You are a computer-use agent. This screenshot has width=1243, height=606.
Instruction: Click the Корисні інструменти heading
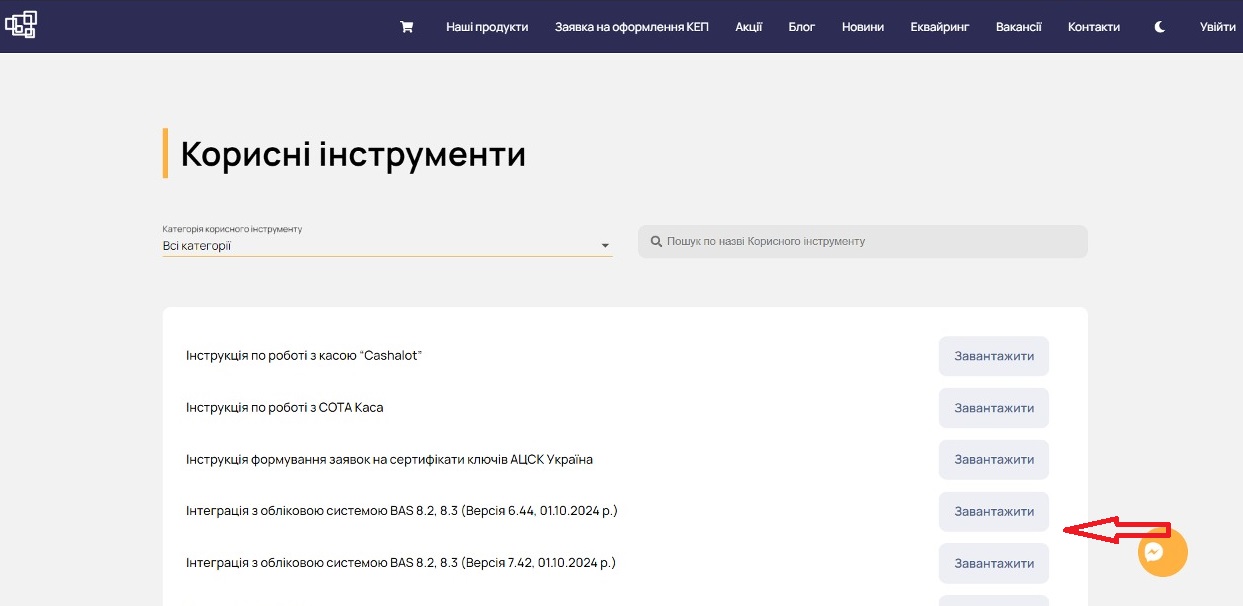(353, 154)
